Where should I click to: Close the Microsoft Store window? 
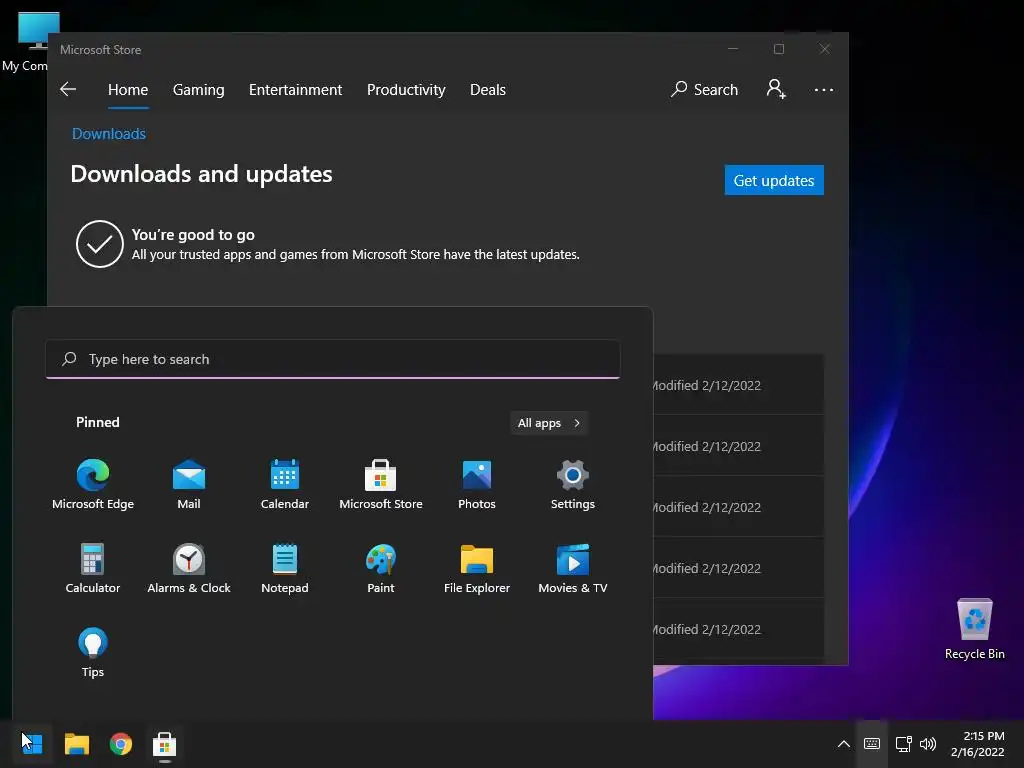825,49
